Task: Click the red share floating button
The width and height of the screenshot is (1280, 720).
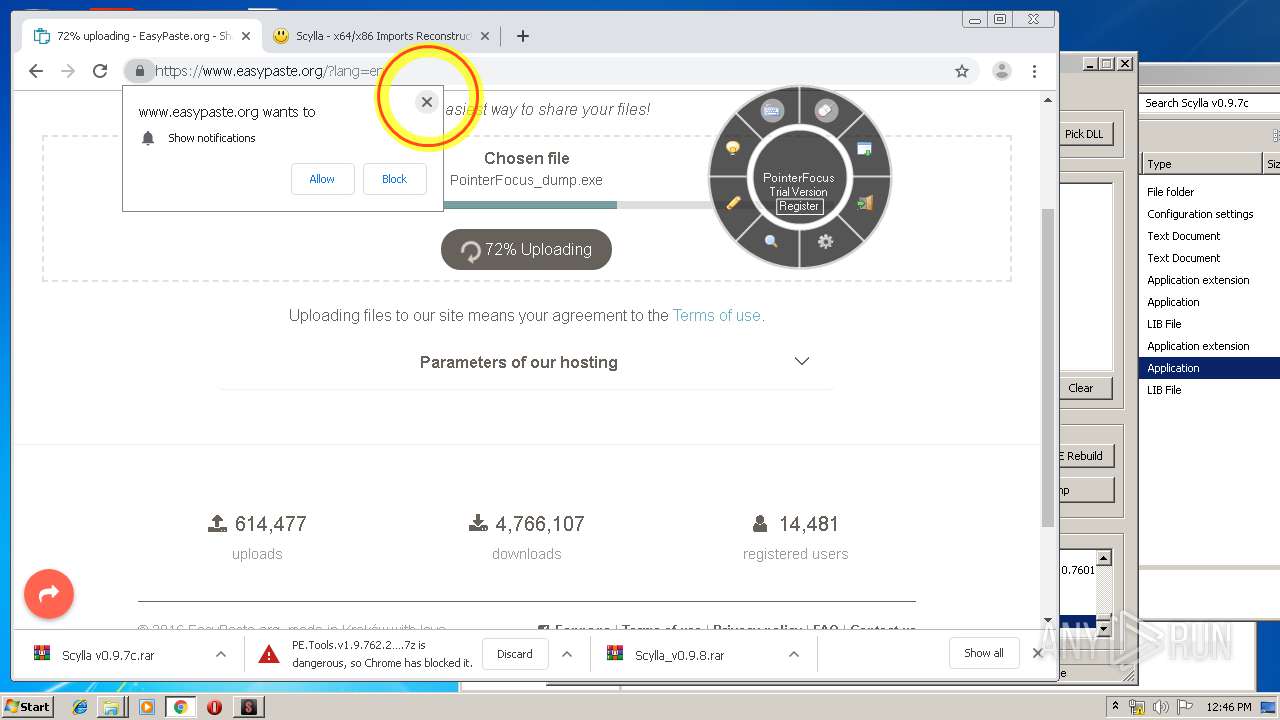Action: (x=49, y=595)
